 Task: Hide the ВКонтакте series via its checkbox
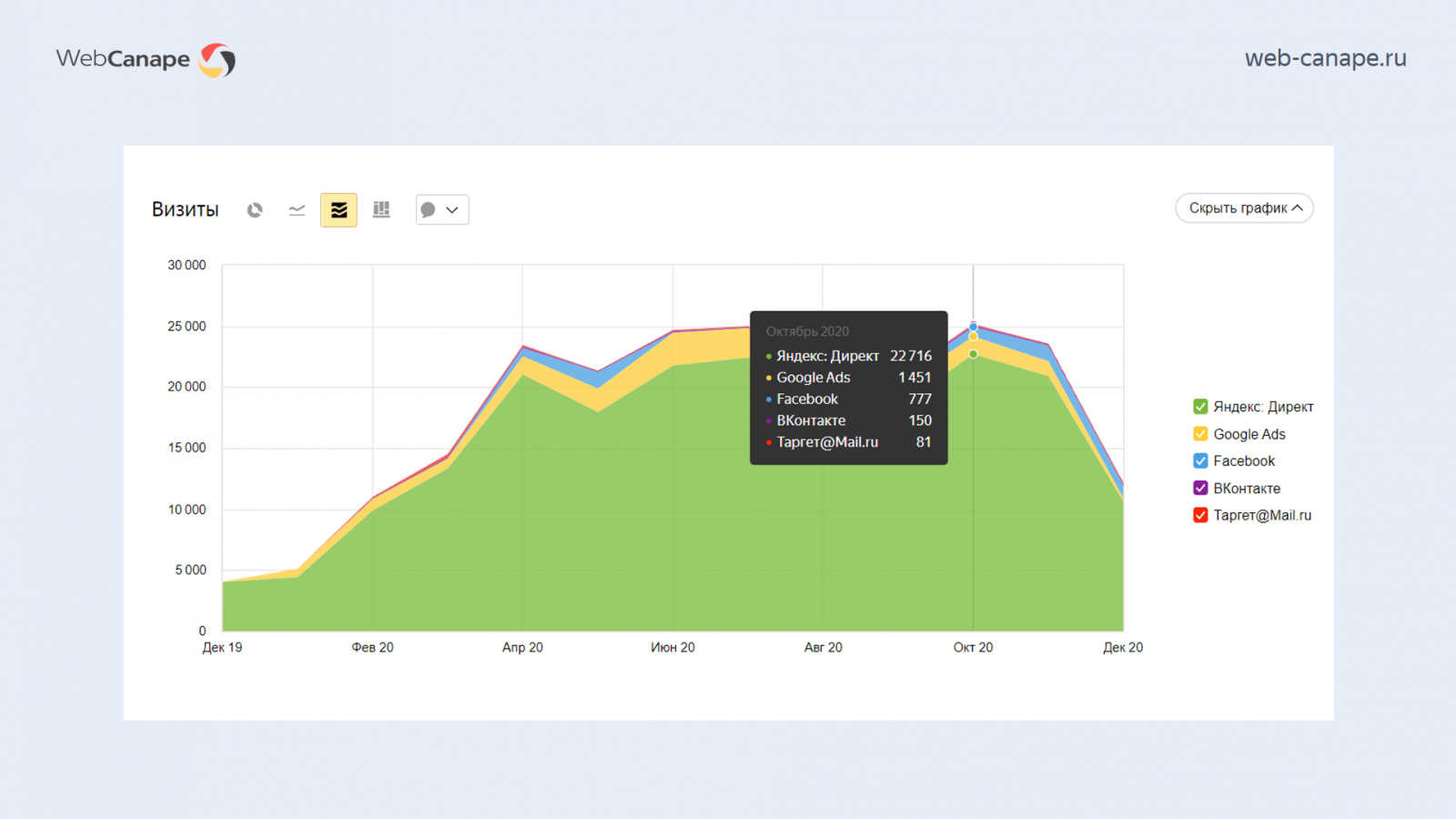click(x=1200, y=489)
